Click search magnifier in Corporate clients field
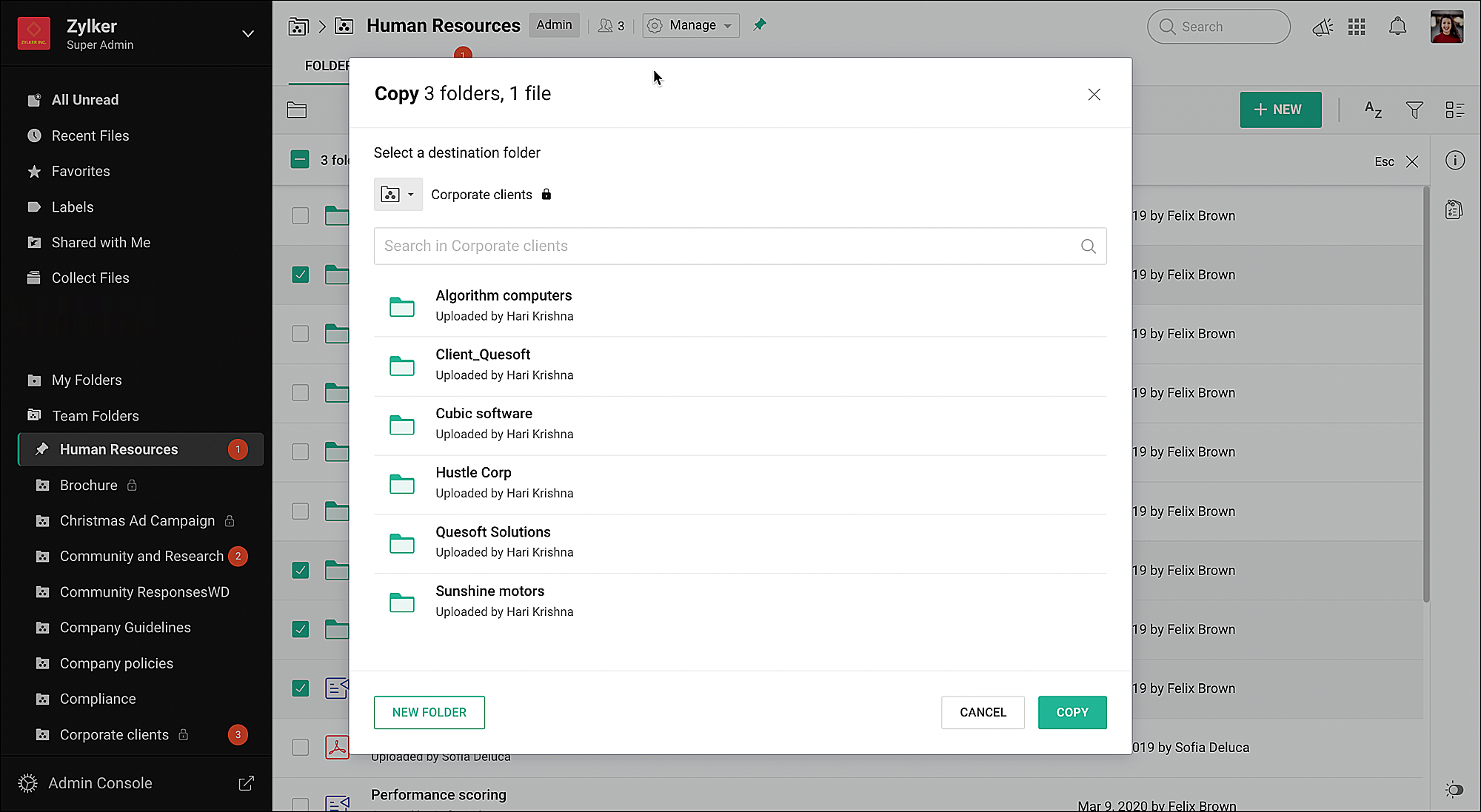The width and height of the screenshot is (1481, 812). pyautogui.click(x=1088, y=246)
